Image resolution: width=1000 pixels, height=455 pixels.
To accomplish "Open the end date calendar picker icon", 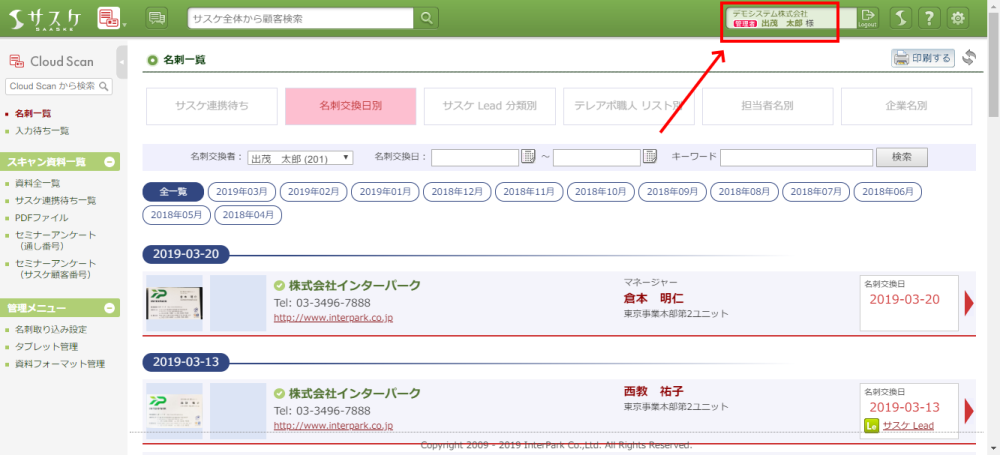I will (650, 156).
